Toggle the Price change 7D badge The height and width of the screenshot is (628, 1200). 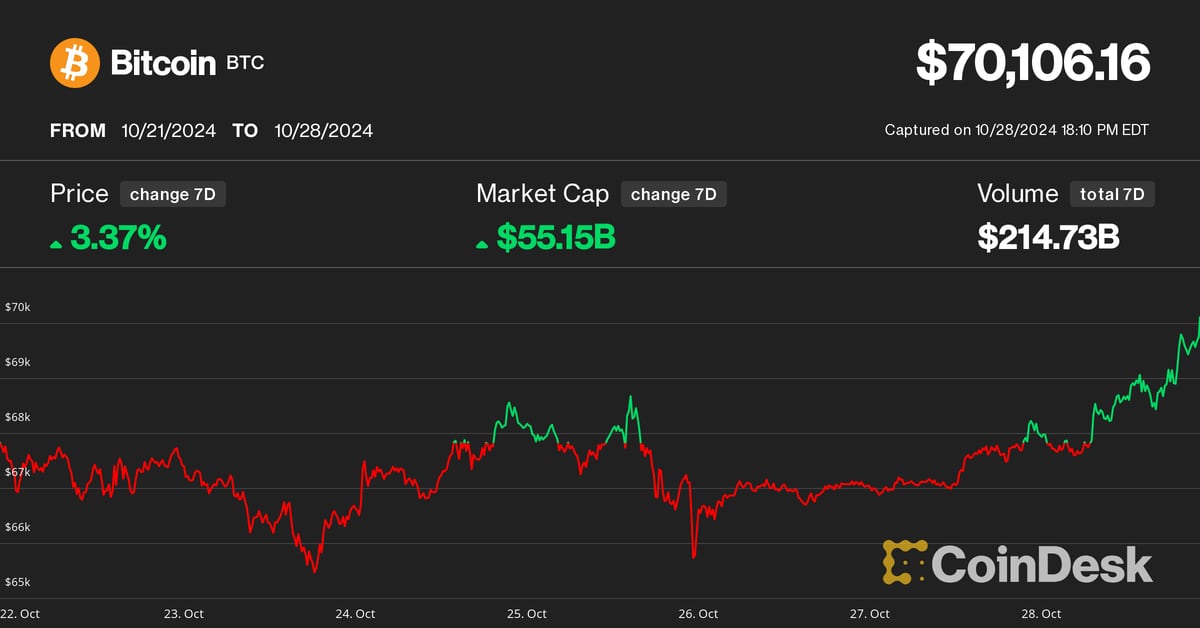(172, 194)
